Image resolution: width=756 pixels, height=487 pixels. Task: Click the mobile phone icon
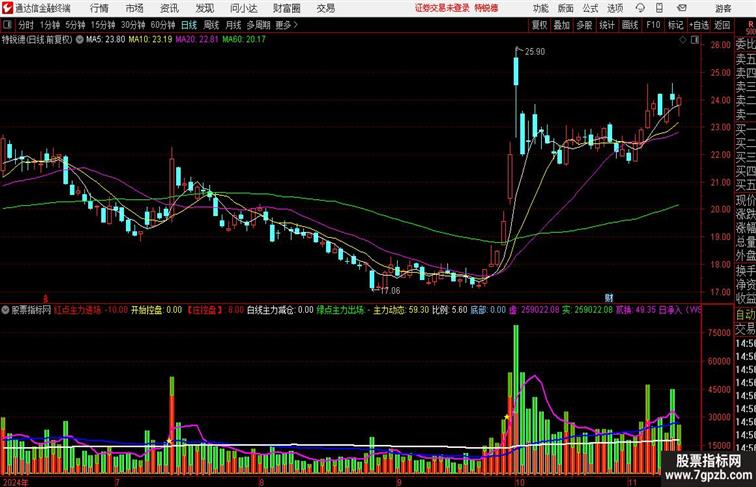click(x=659, y=8)
